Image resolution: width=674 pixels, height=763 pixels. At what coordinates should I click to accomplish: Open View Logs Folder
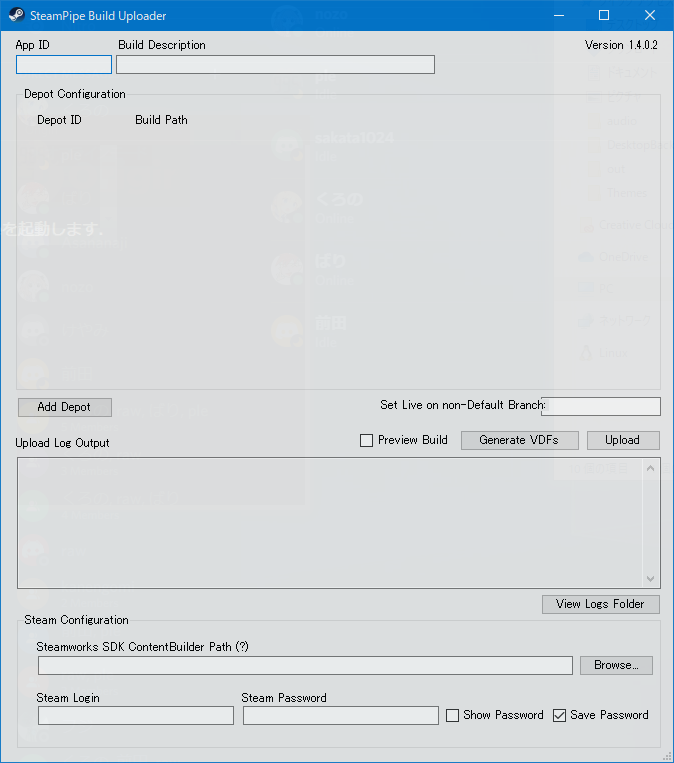pyautogui.click(x=601, y=604)
